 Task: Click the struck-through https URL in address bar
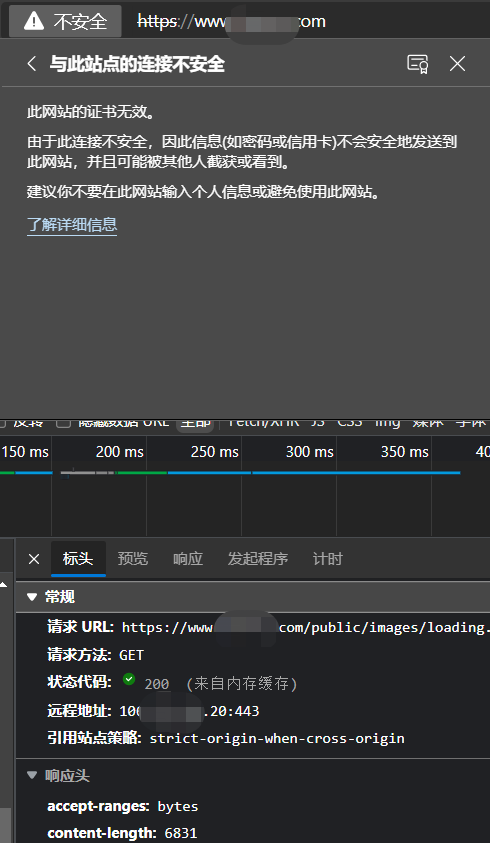tap(231, 22)
